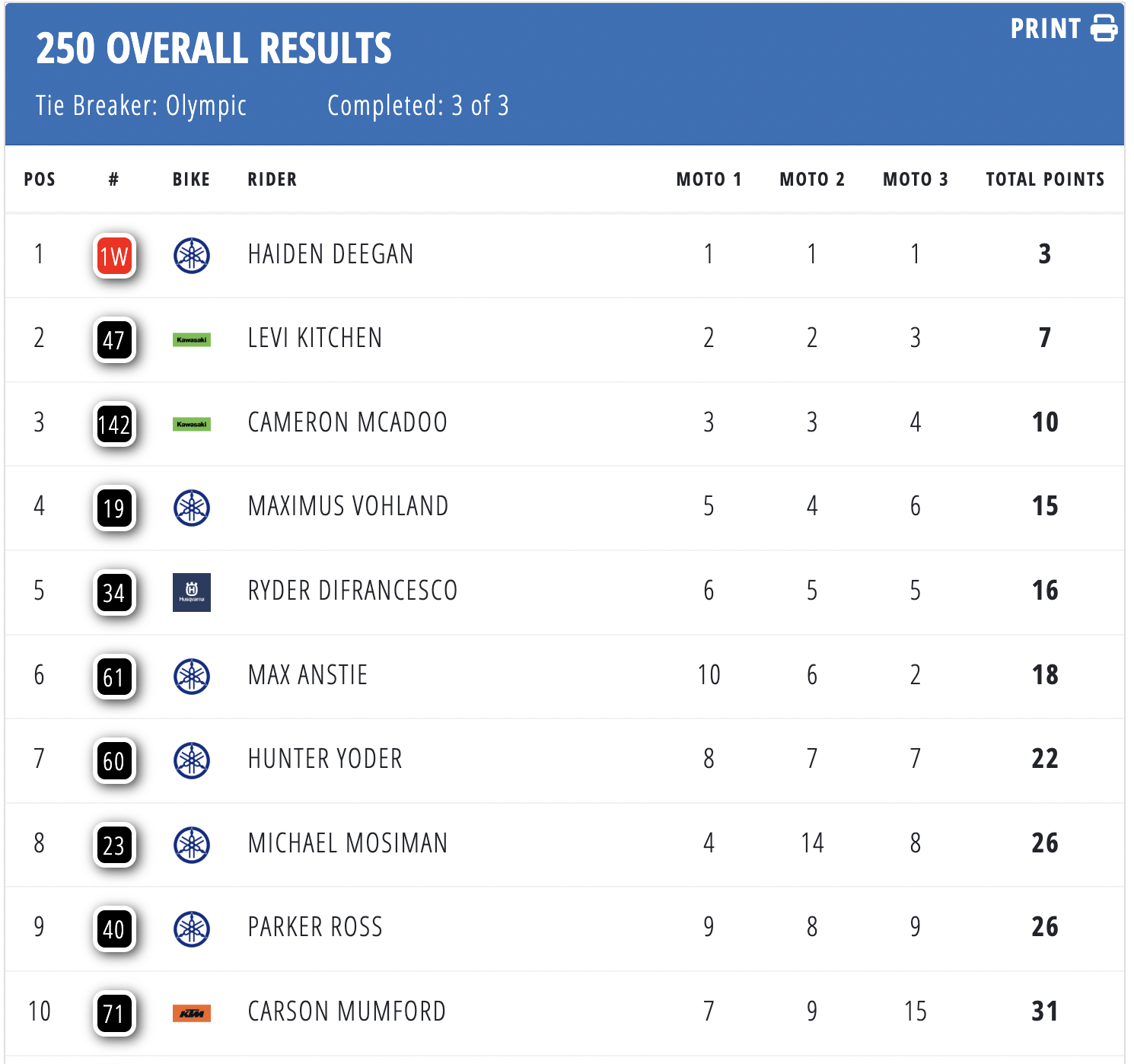The width and height of the screenshot is (1134, 1064).
Task: Open Michael Mosiman's rider entry
Action: [348, 843]
